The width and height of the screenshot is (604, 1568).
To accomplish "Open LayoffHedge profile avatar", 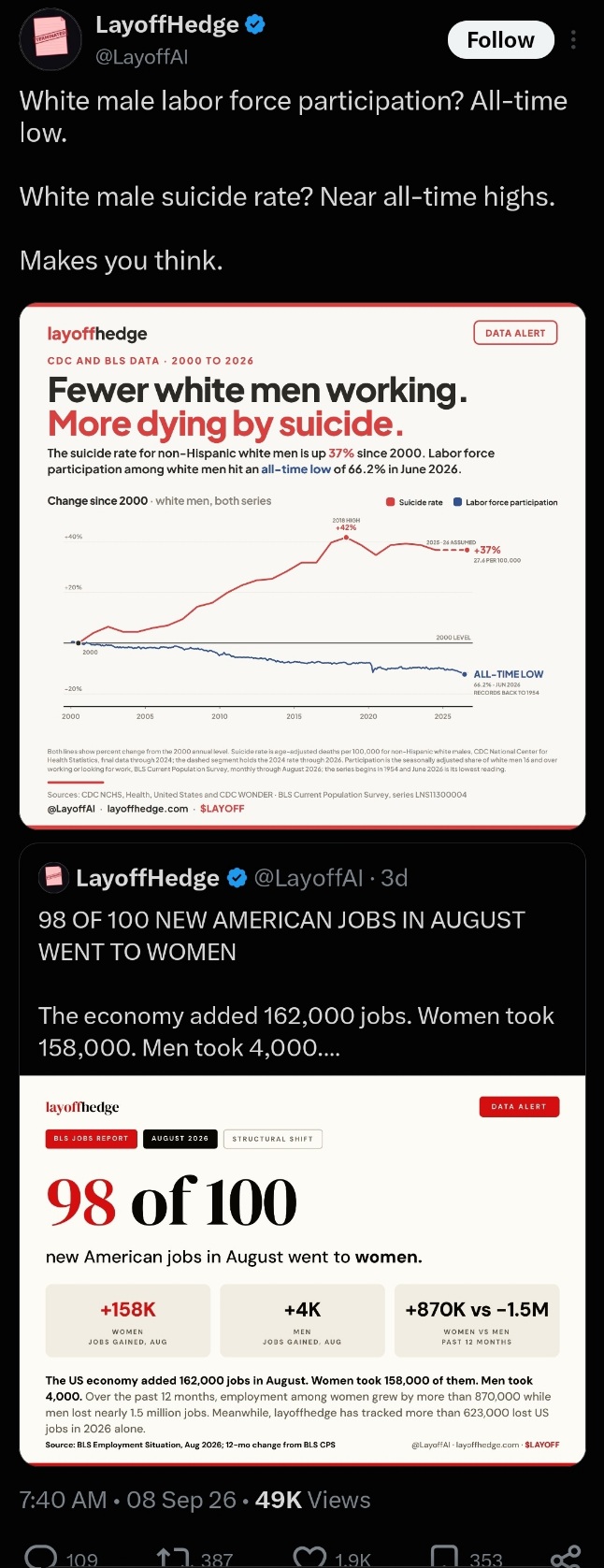I will coord(50,39).
